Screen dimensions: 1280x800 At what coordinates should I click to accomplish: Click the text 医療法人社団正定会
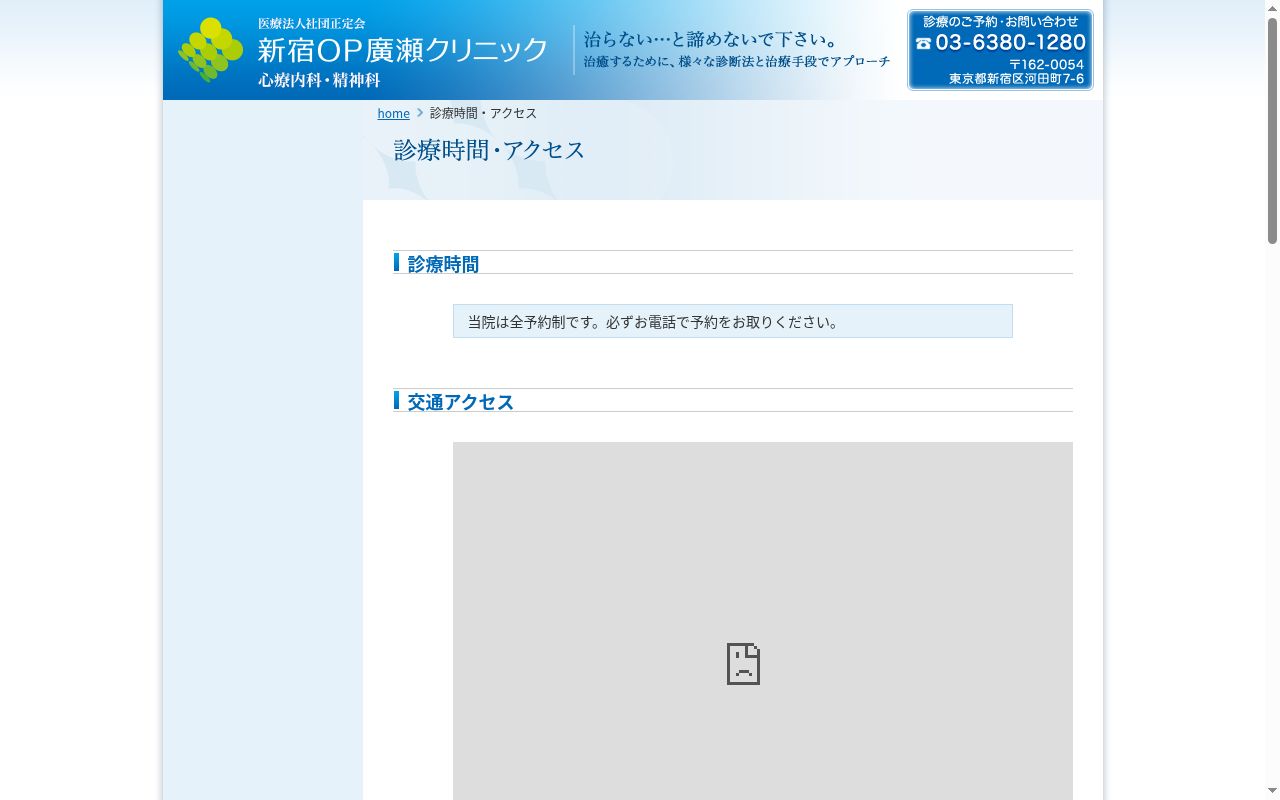click(x=312, y=23)
